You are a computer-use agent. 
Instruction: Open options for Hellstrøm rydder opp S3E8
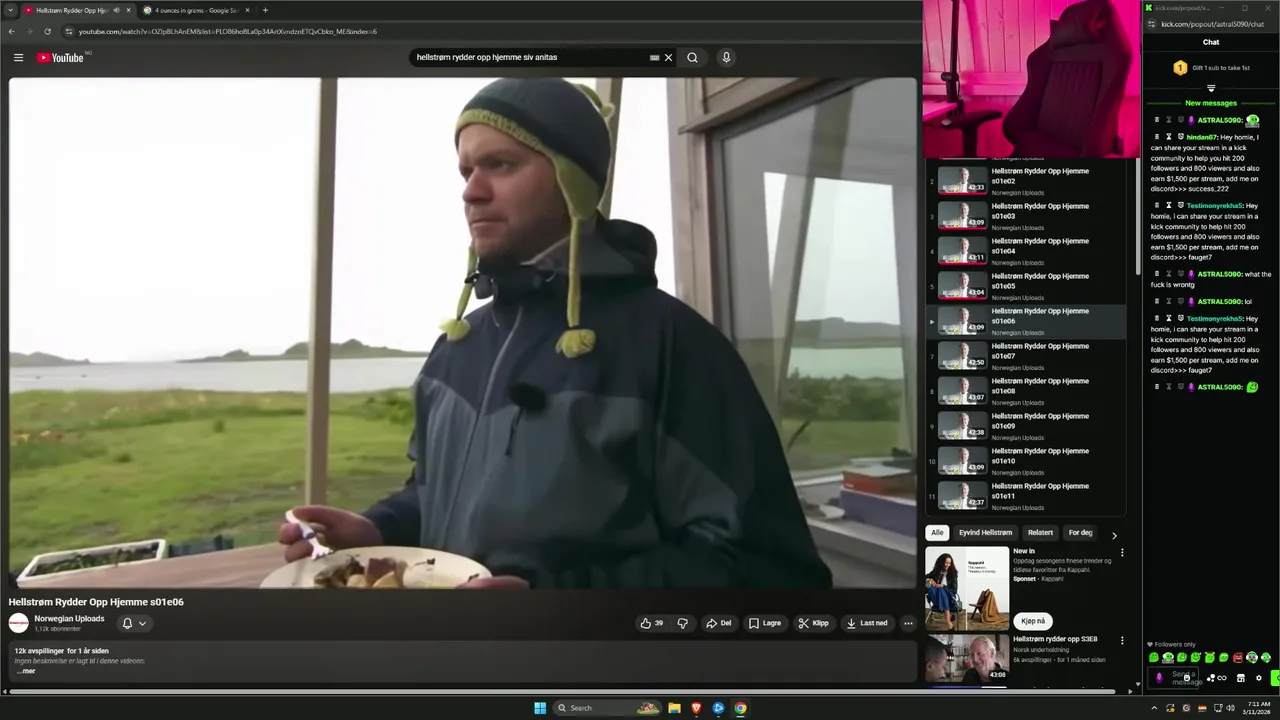(1122, 640)
